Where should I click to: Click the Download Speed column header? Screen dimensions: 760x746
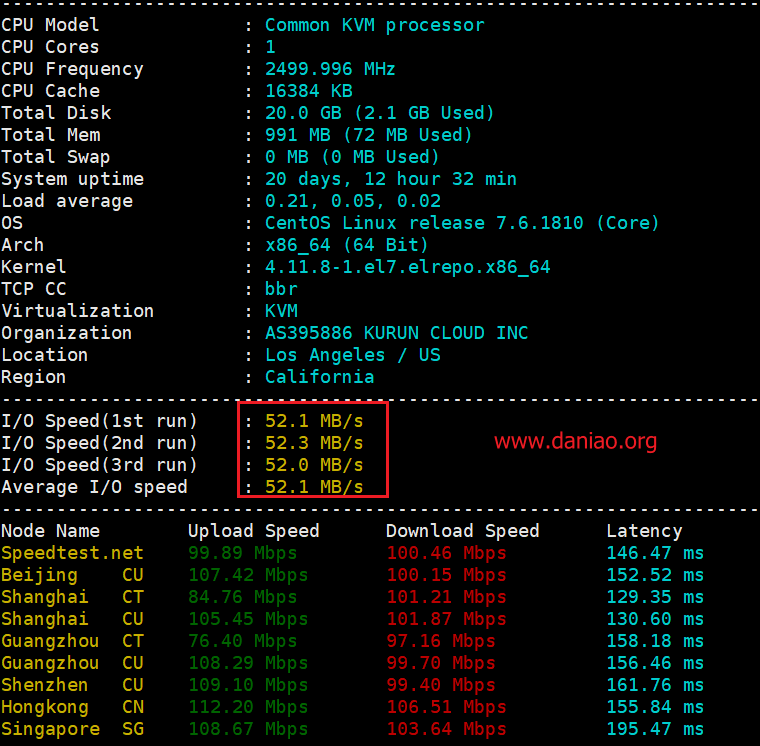(462, 531)
